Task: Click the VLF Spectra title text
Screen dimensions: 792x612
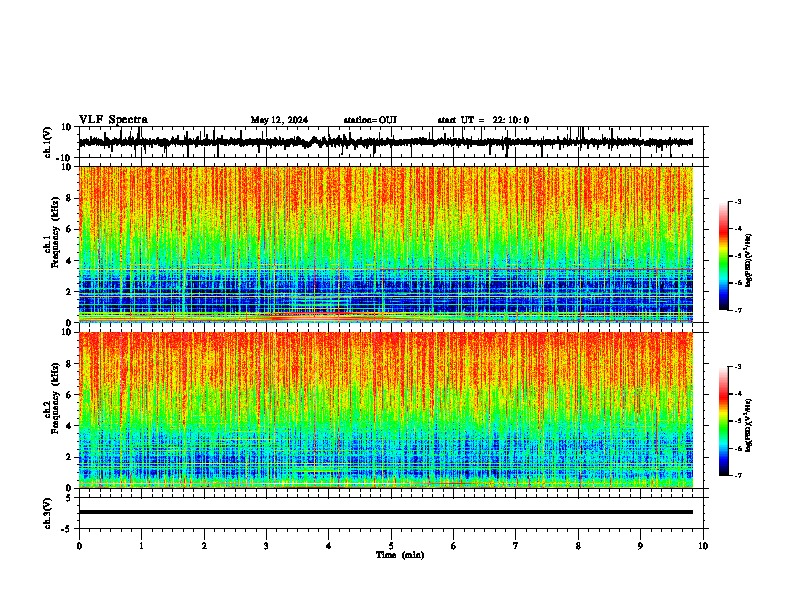Action: tap(113, 120)
